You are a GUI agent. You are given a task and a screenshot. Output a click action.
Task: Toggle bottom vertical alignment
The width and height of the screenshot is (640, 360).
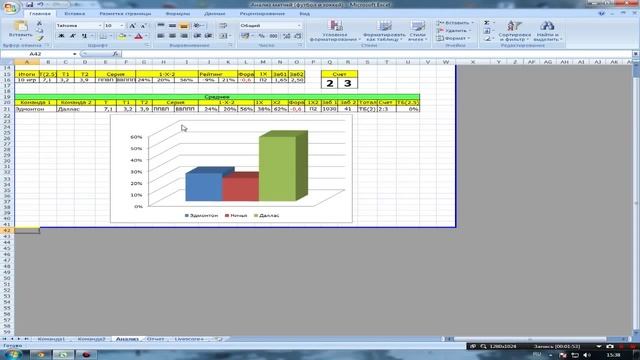184,26
